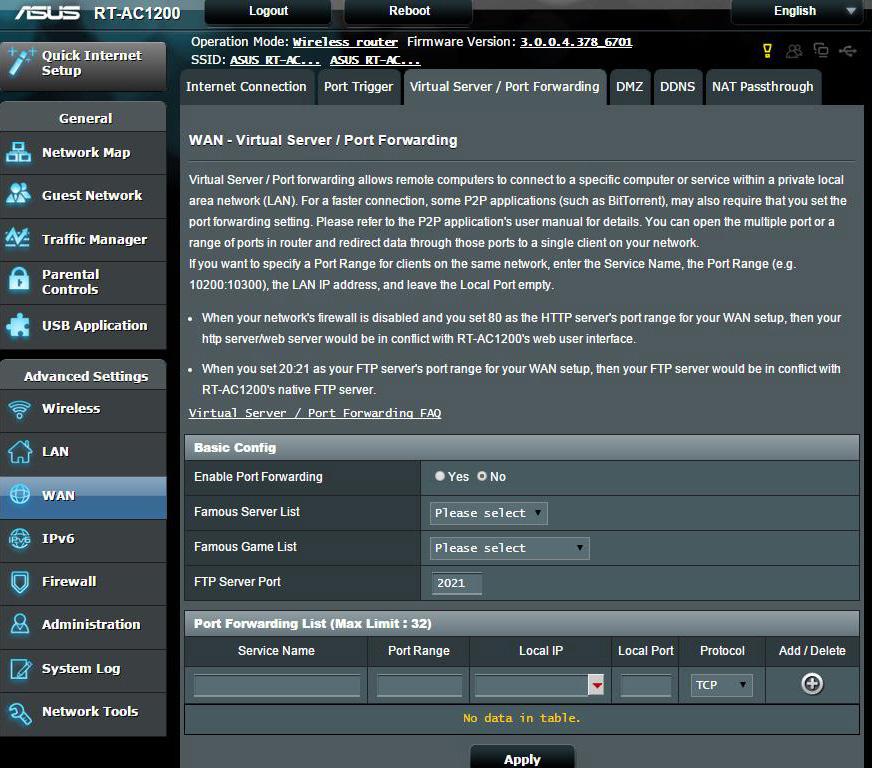
Task: Click the IPv6 globe icon
Action: (19, 538)
